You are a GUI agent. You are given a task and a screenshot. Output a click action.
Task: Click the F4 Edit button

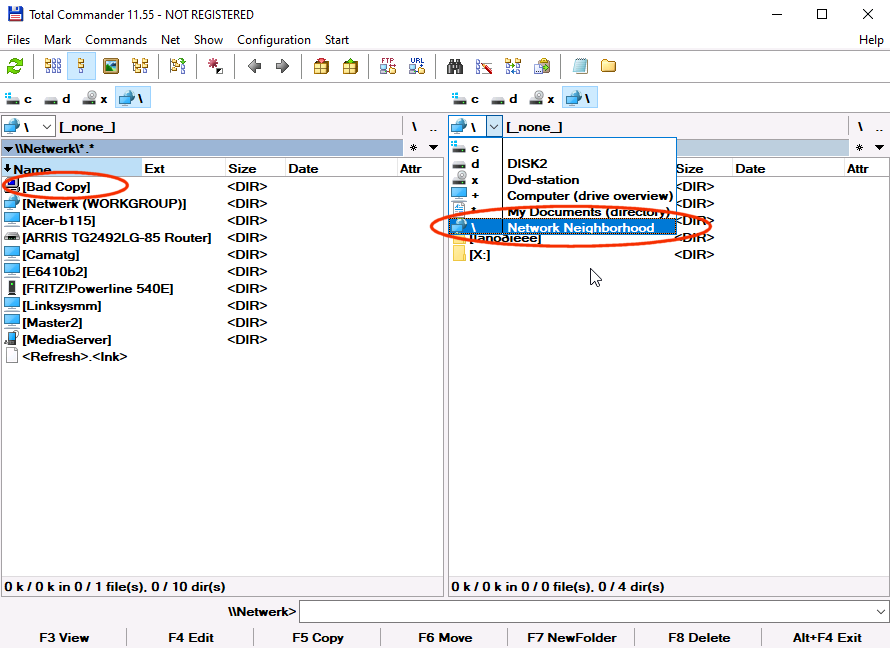[x=190, y=637]
